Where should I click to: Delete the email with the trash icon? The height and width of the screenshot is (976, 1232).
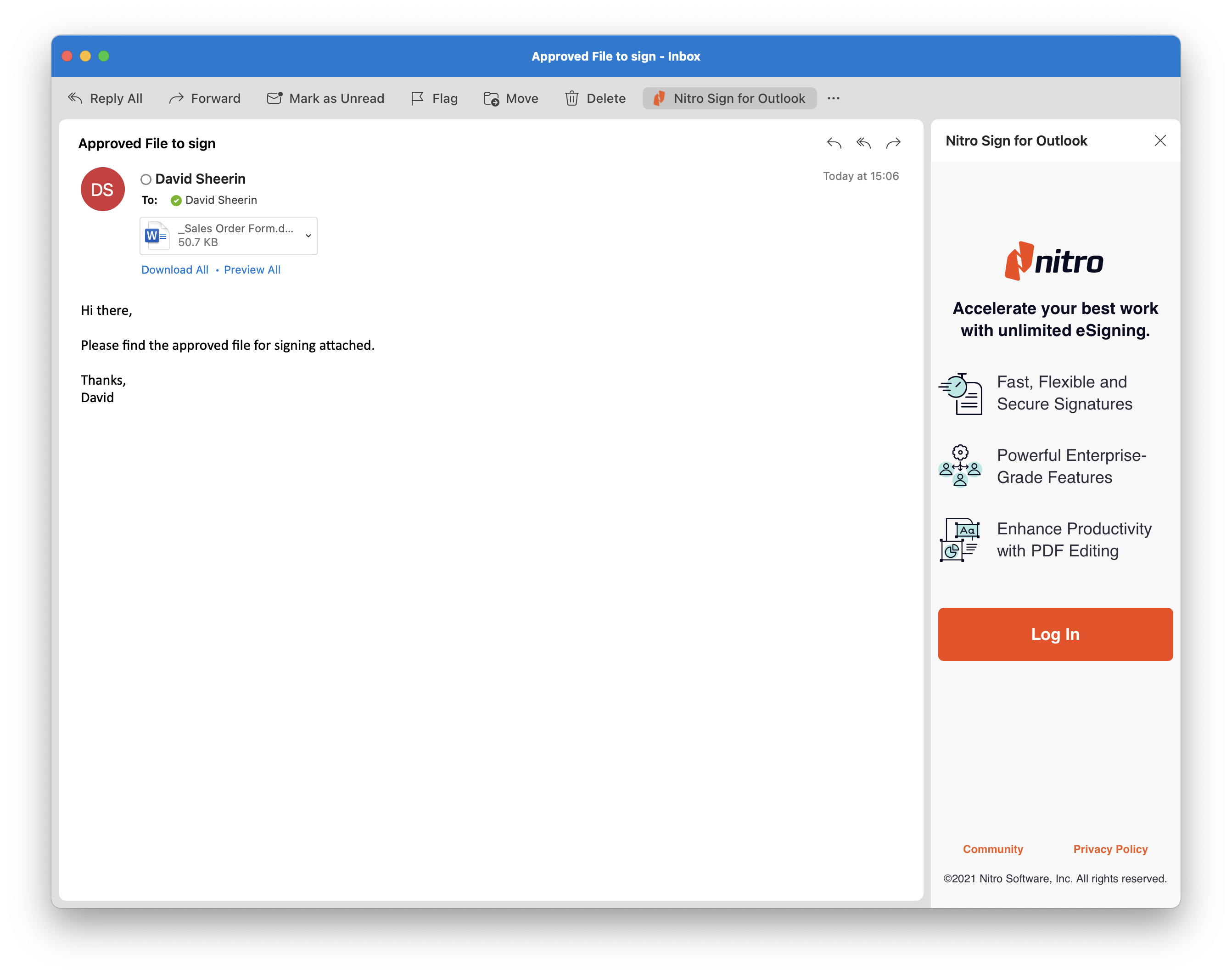(571, 98)
